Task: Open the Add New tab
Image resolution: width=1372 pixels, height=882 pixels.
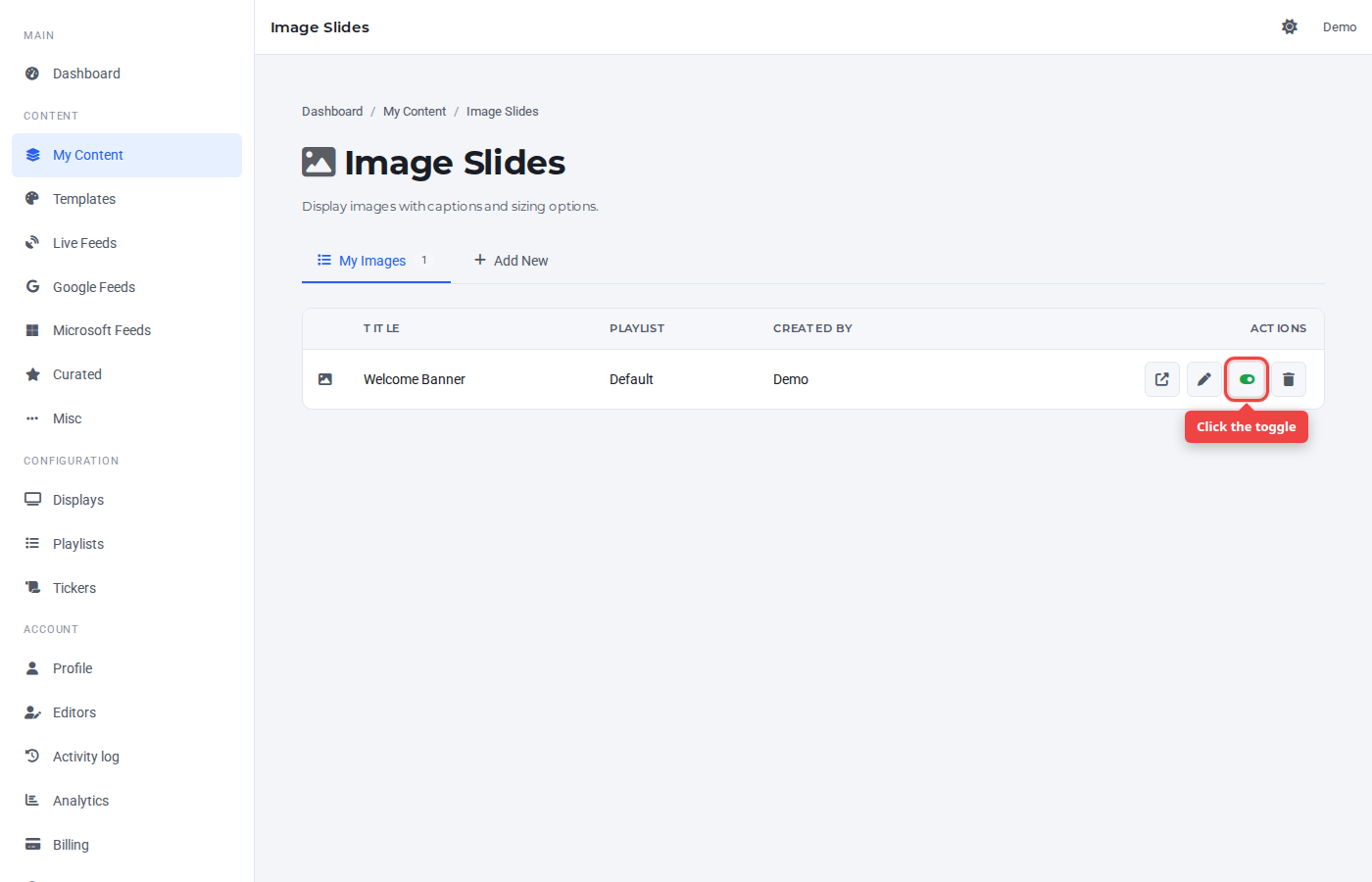Action: pos(511,261)
